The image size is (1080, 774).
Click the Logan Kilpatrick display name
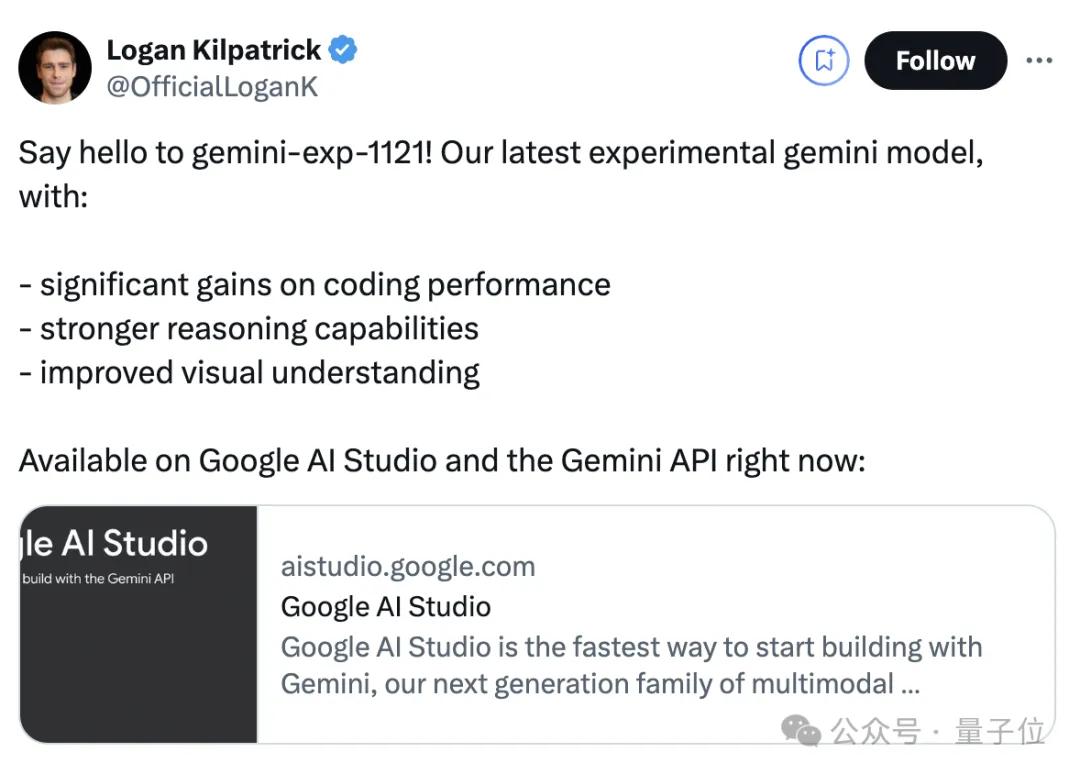[x=213, y=50]
